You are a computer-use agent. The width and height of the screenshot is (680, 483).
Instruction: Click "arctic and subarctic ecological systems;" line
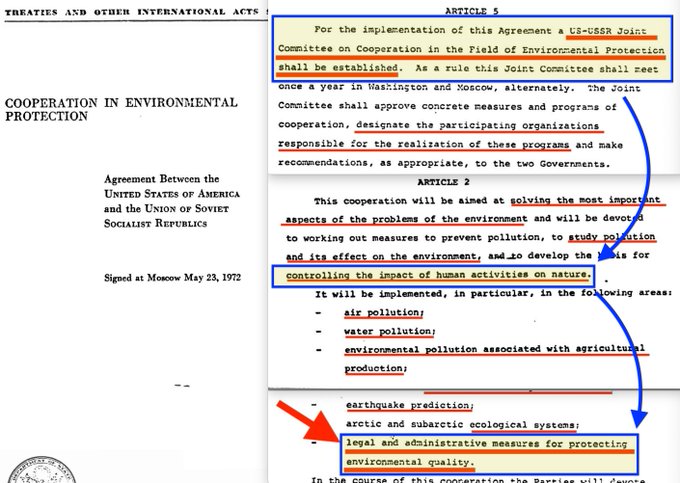[462, 424]
